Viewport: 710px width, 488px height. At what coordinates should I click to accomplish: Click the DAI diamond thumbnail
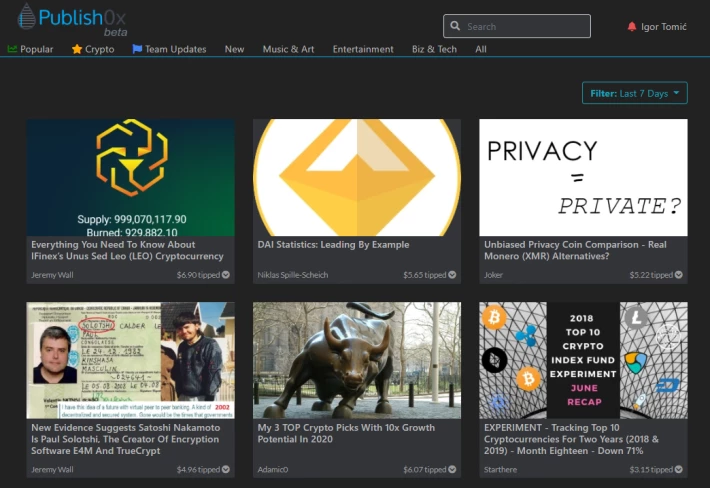[357, 177]
